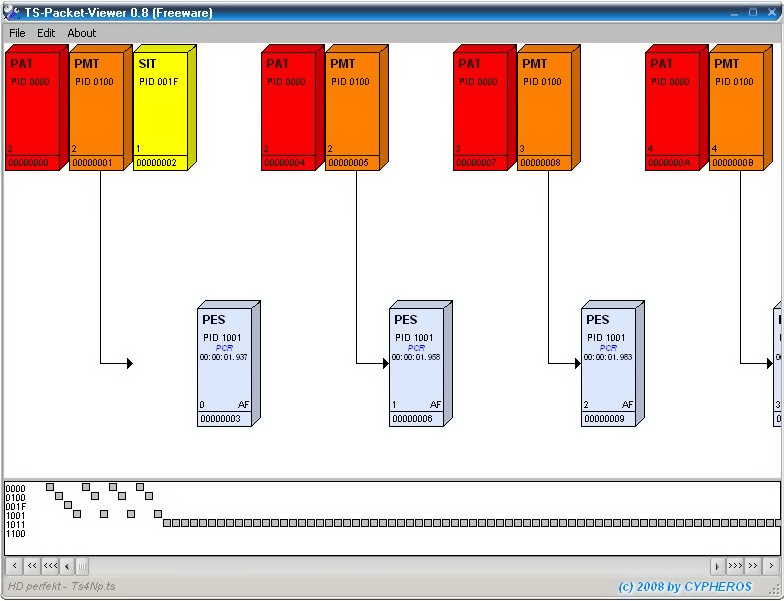Image resolution: width=784 pixels, height=601 pixels.
Task: Click the first PID 0000 timeline marker
Action: click(50, 487)
